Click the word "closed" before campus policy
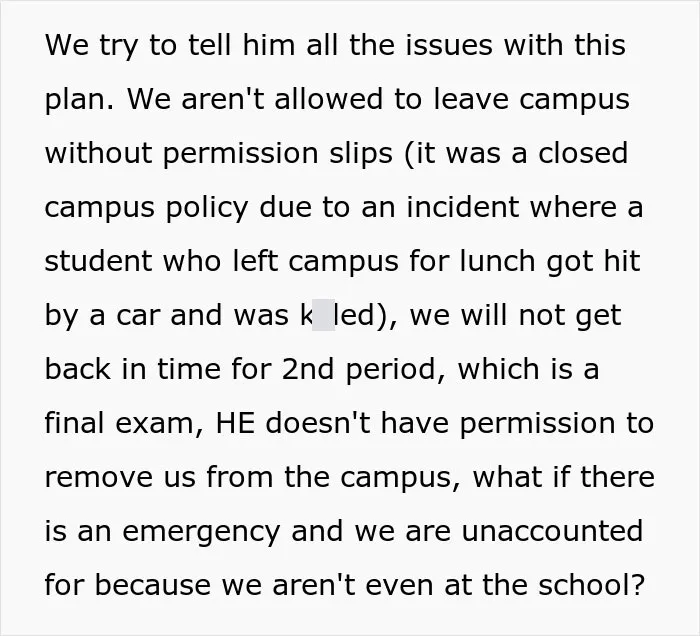The height and width of the screenshot is (636, 700). coord(583,153)
